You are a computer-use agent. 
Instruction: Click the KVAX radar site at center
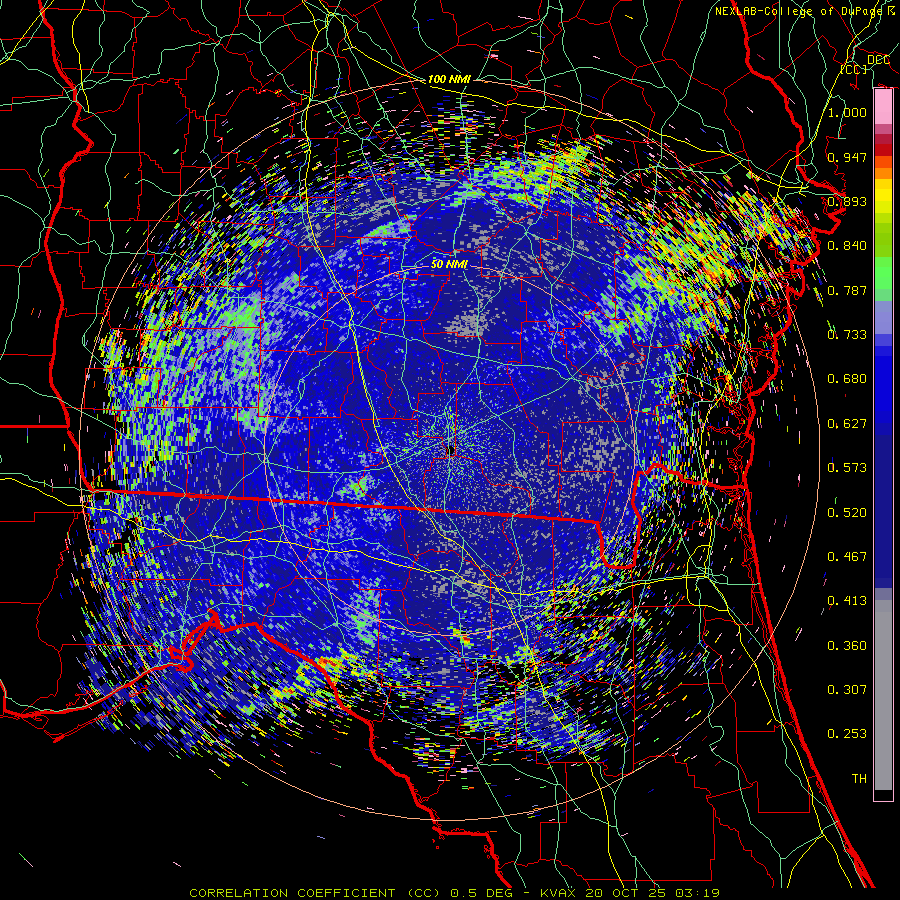[450, 451]
